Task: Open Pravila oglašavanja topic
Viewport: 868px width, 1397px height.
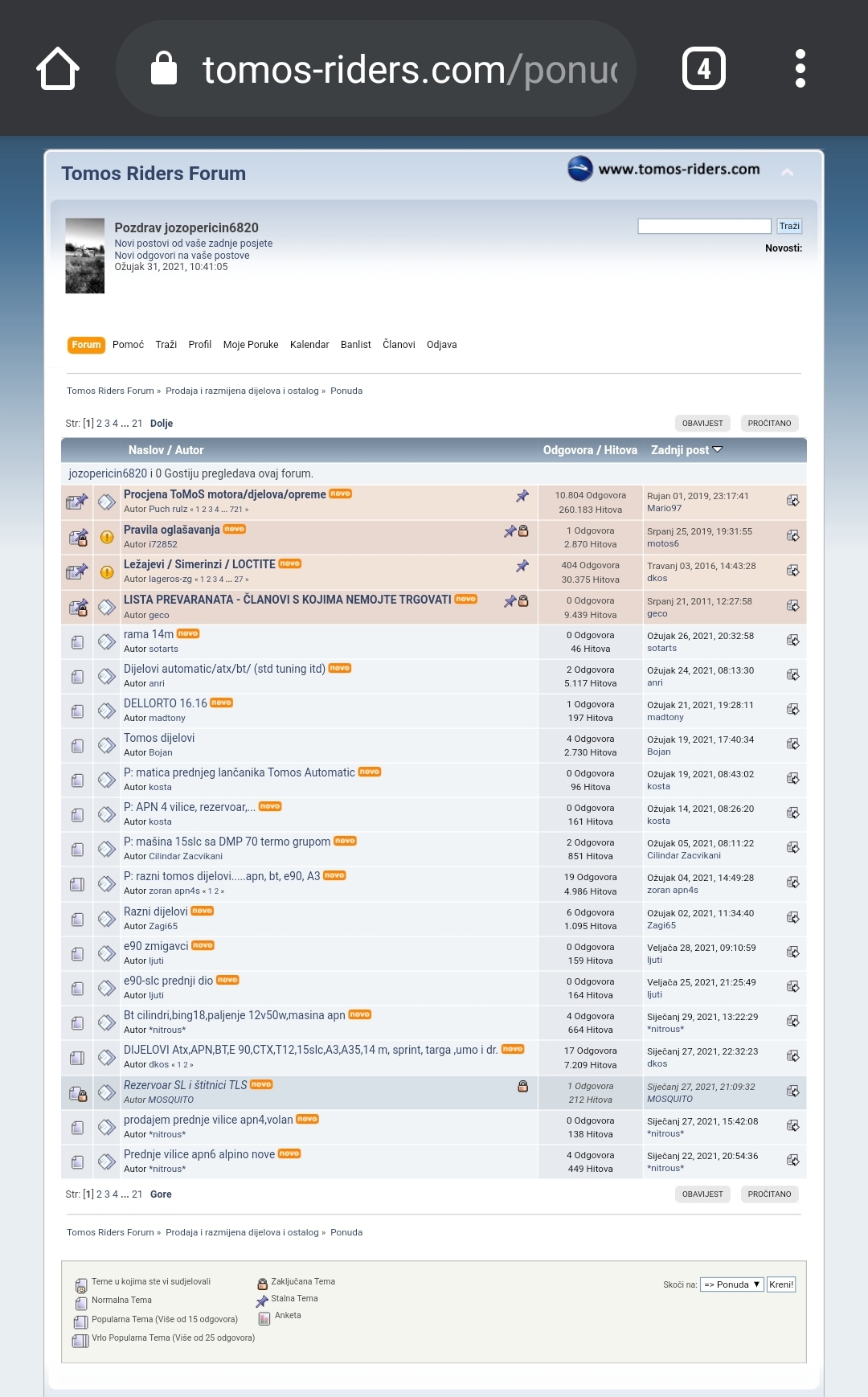Action: point(172,530)
